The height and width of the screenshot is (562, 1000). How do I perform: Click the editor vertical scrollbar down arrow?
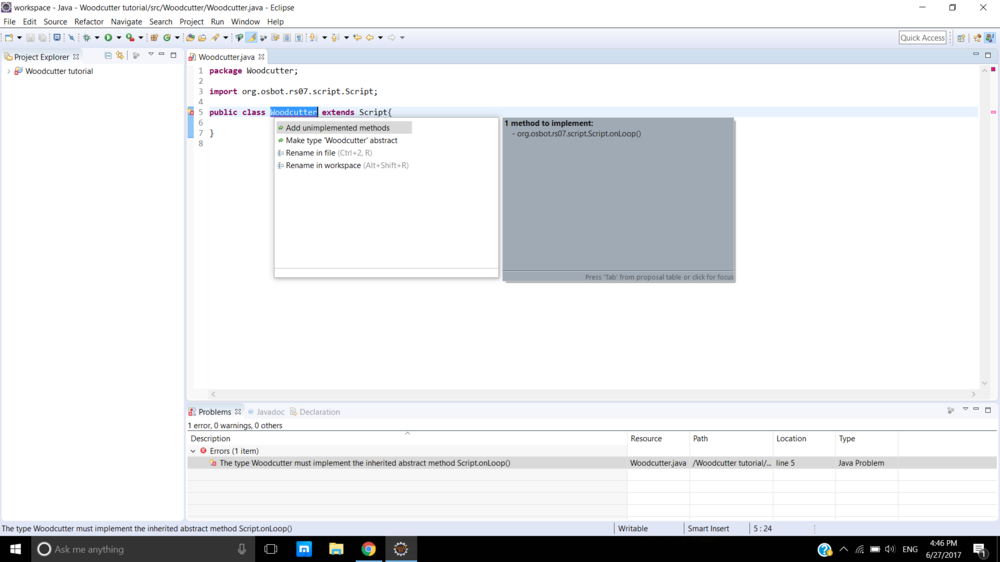[x=985, y=383]
